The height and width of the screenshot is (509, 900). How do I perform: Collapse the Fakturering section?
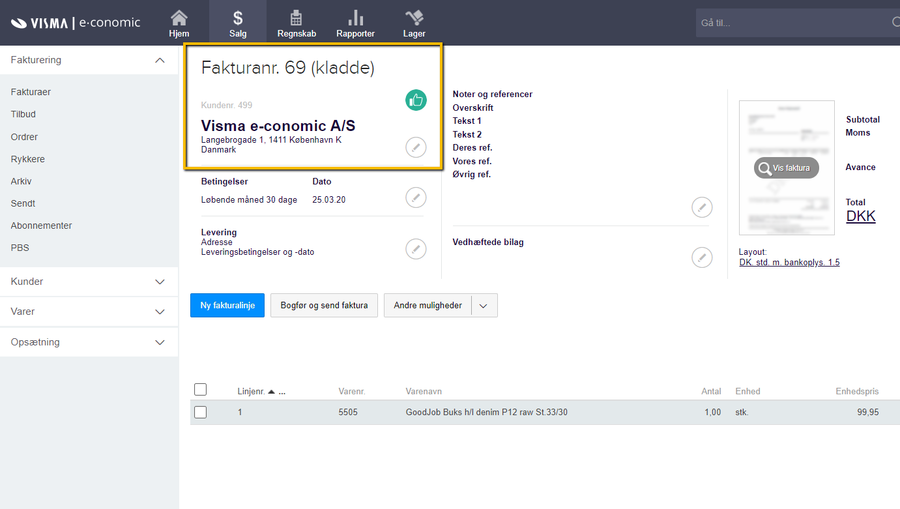[160, 60]
